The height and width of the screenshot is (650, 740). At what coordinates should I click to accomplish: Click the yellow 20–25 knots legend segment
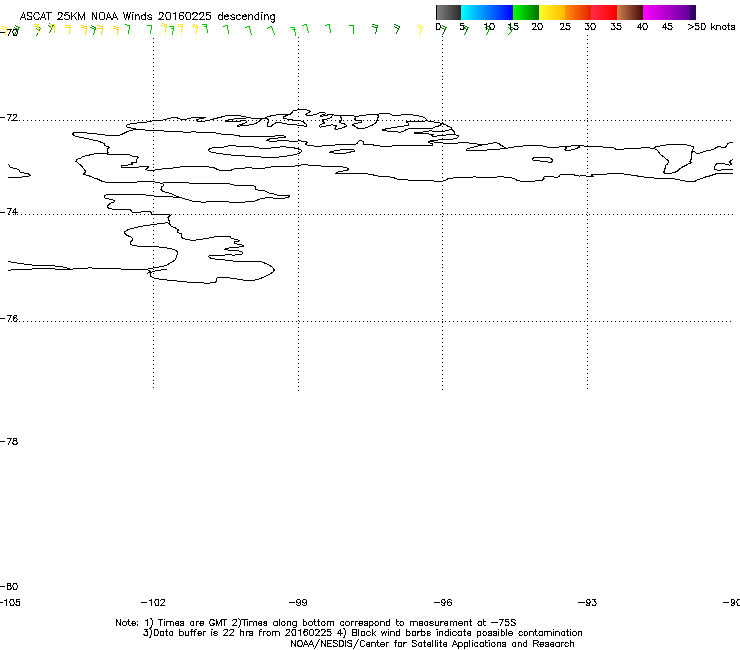click(x=552, y=12)
